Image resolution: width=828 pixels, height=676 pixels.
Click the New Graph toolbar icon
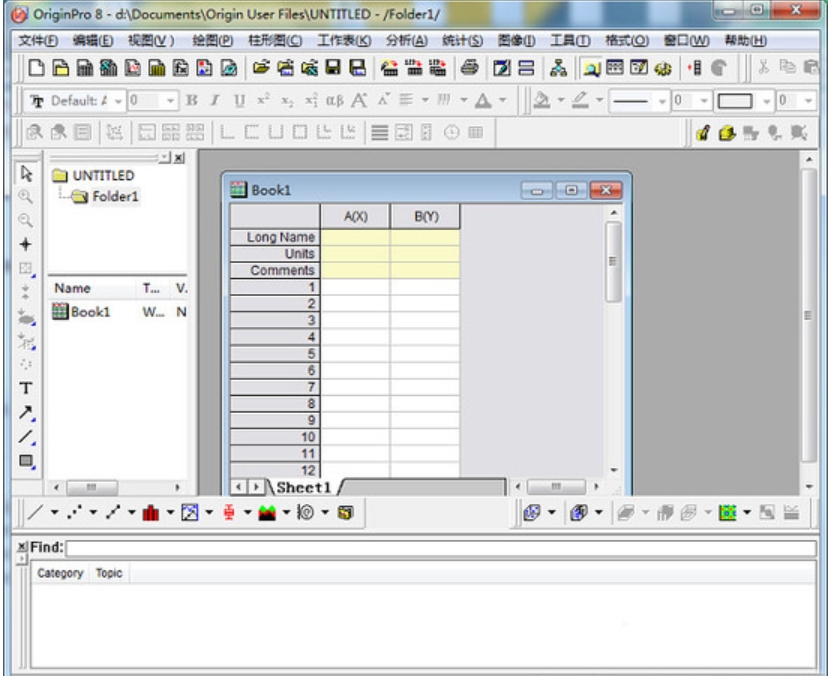pyautogui.click(x=133, y=68)
